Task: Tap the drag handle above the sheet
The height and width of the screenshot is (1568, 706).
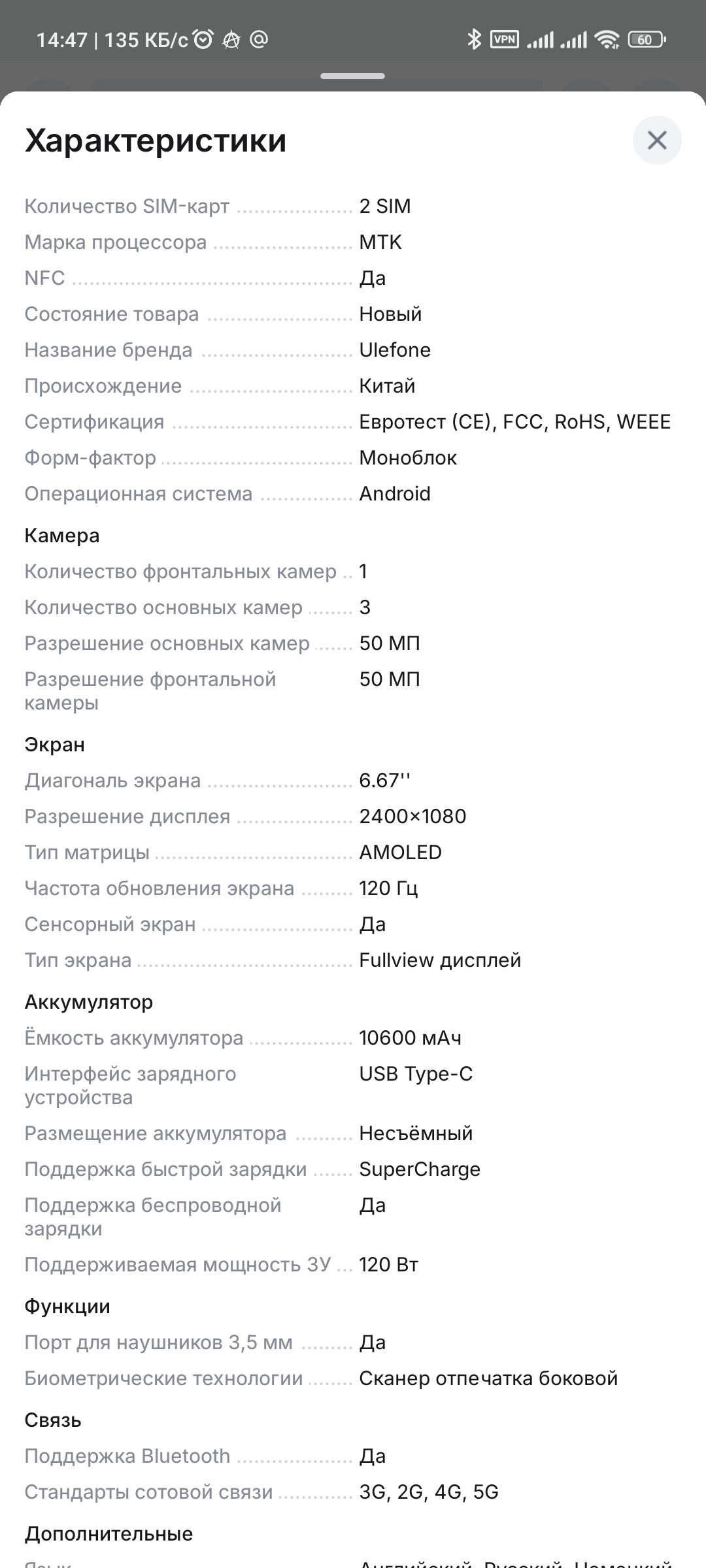Action: pyautogui.click(x=352, y=76)
